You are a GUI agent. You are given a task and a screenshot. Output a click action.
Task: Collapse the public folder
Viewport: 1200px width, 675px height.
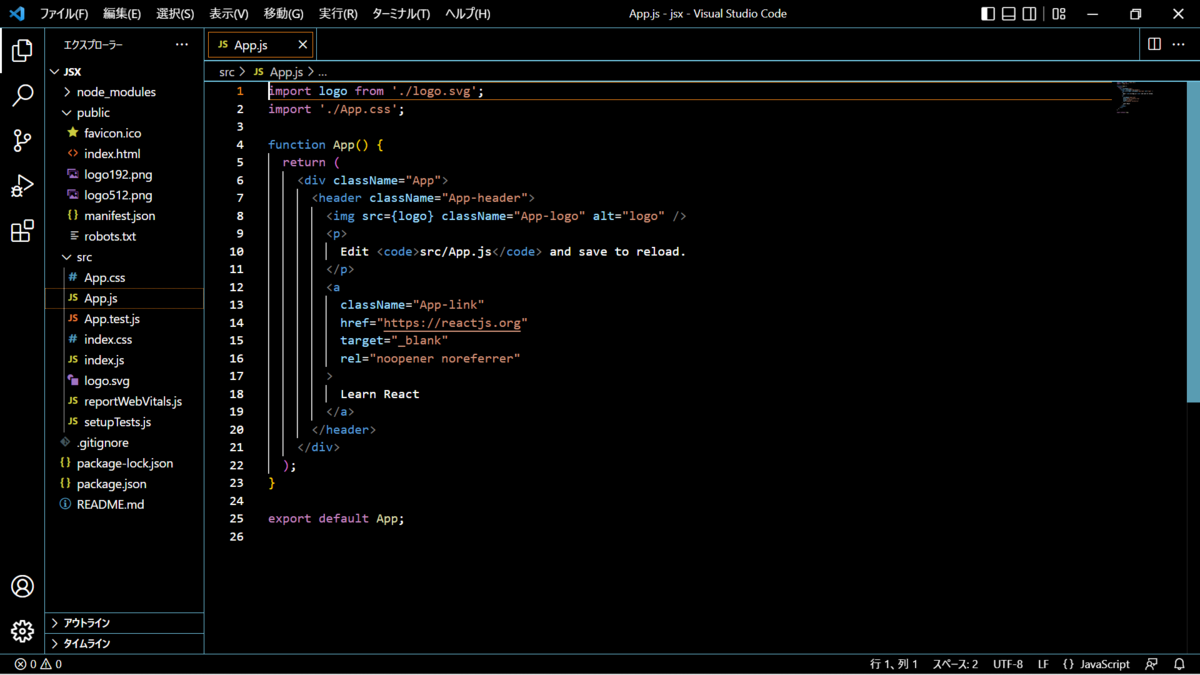125,113
